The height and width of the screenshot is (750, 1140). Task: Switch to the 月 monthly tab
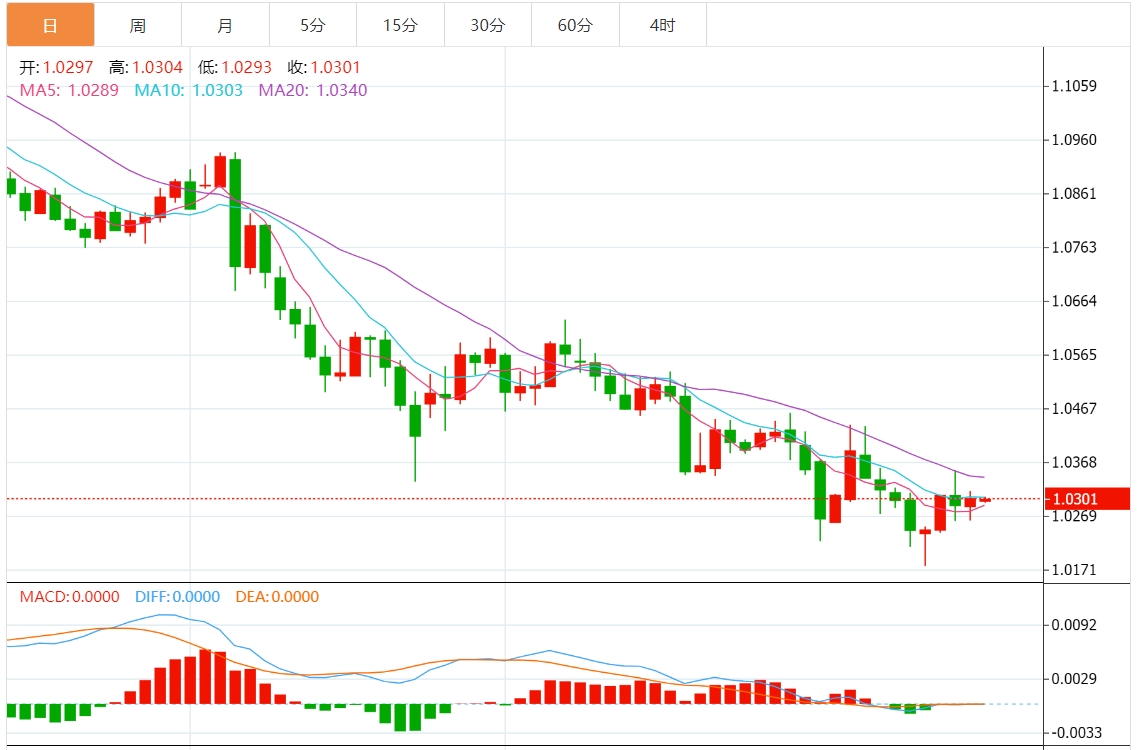click(x=225, y=25)
